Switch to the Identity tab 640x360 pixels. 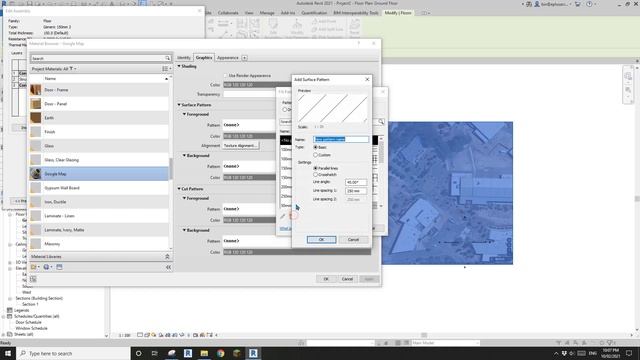[x=184, y=58]
